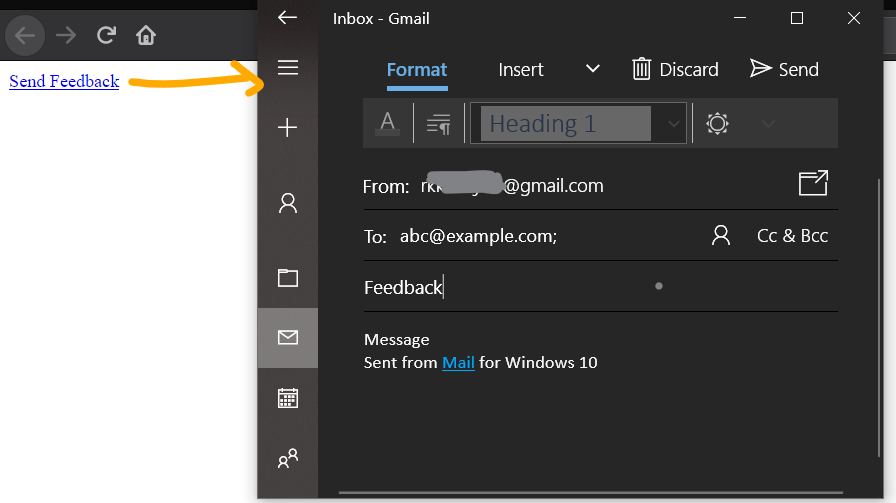Screen dimensions: 896x503
Task: Open the Accounts person icon in sidebar
Action: (x=288, y=204)
